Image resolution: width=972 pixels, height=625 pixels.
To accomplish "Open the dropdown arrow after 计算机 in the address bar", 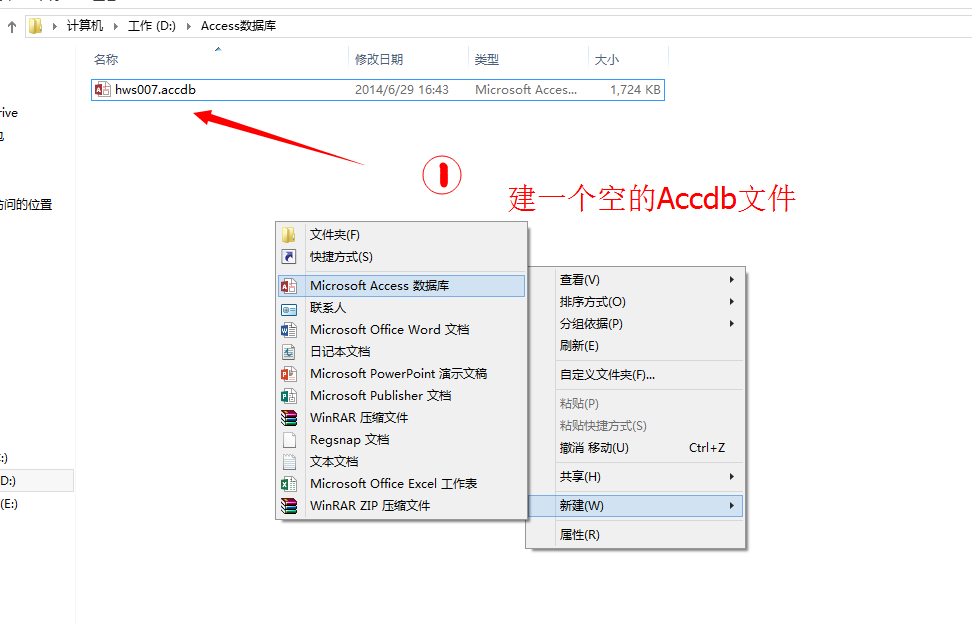I will coord(115,26).
